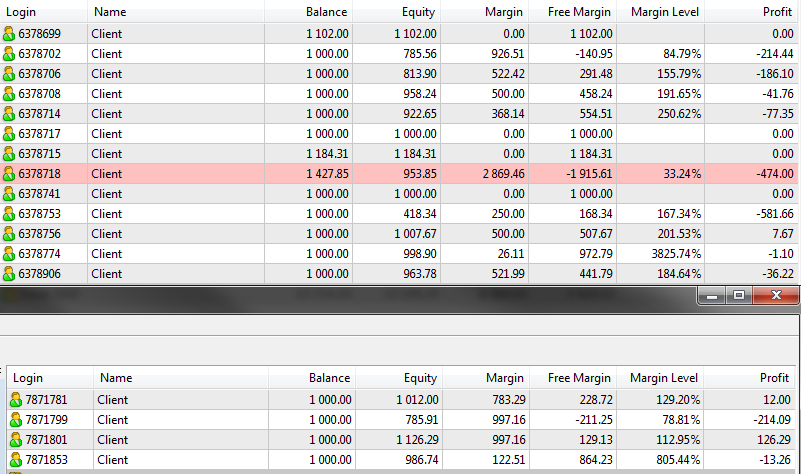The width and height of the screenshot is (801, 474).
Task: Sort lower table by Login column header
Action: click(50, 378)
